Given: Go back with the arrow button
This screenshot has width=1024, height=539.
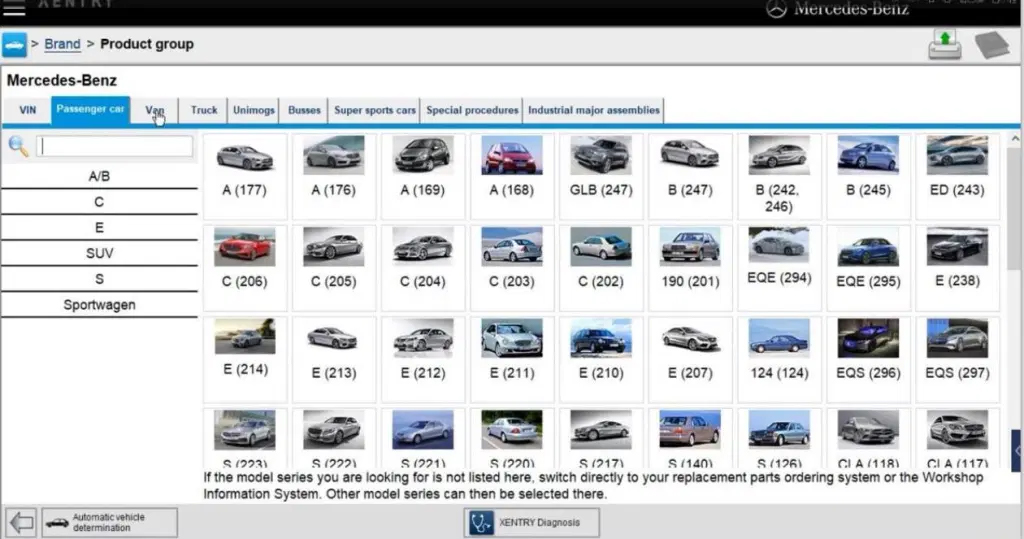Looking at the screenshot, I should coord(21,523).
